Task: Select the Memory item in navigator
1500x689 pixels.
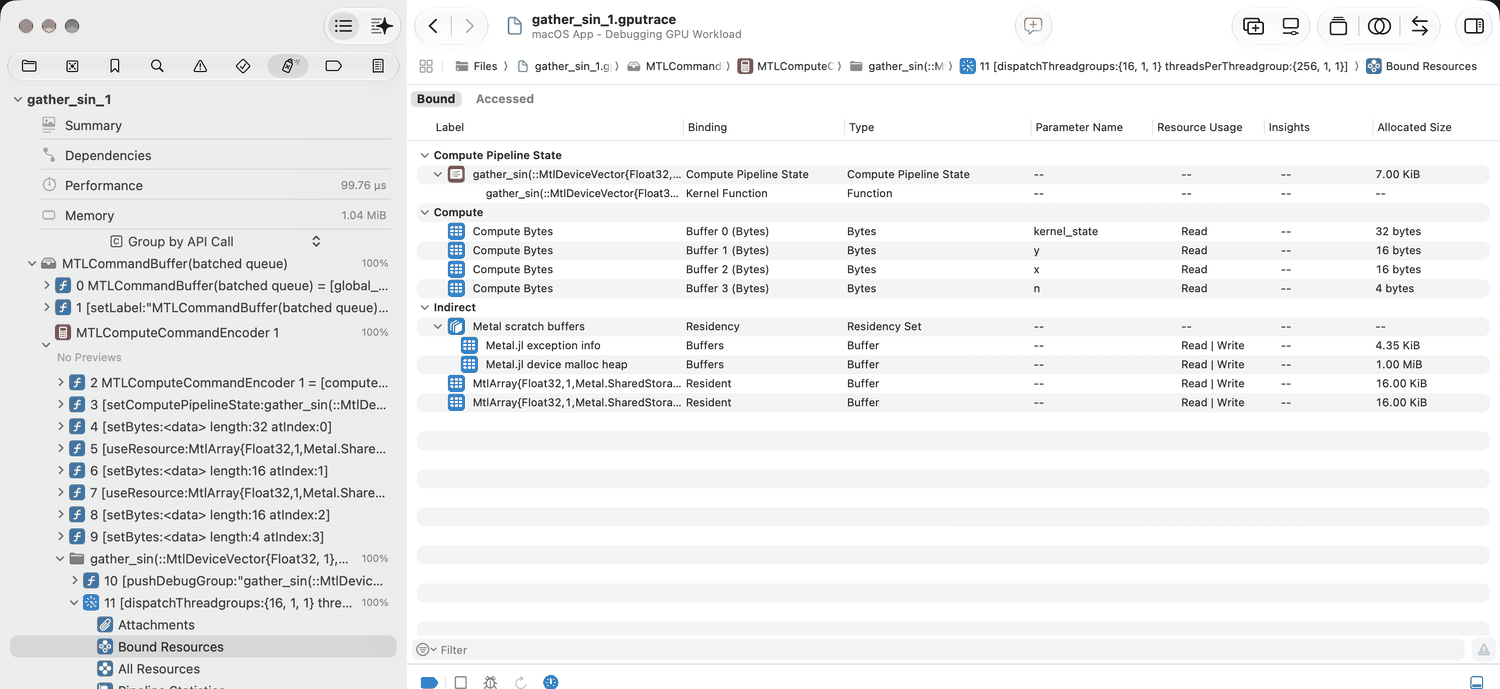Action: [89, 216]
